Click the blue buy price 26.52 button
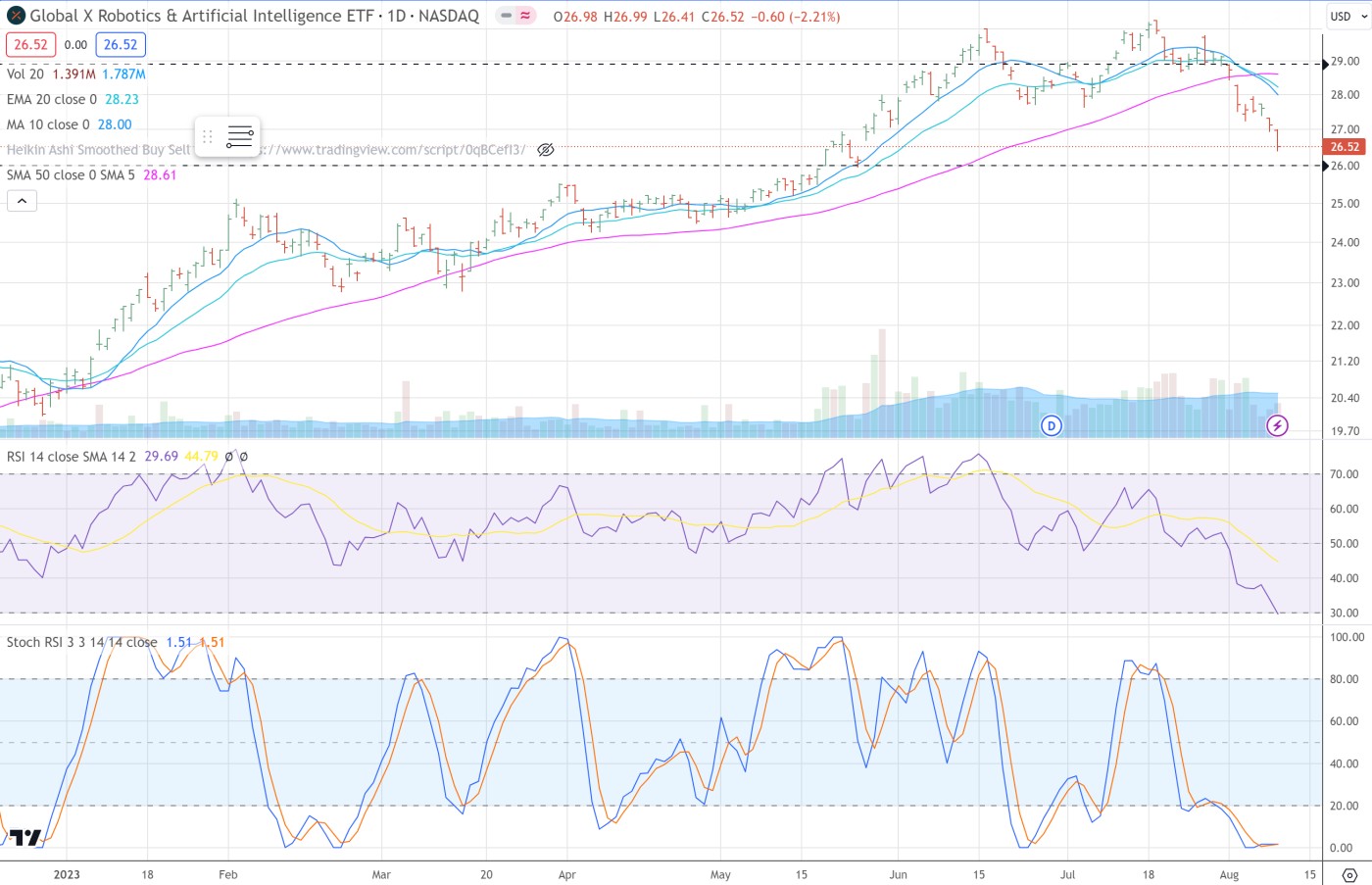1372x885 pixels. point(121,44)
